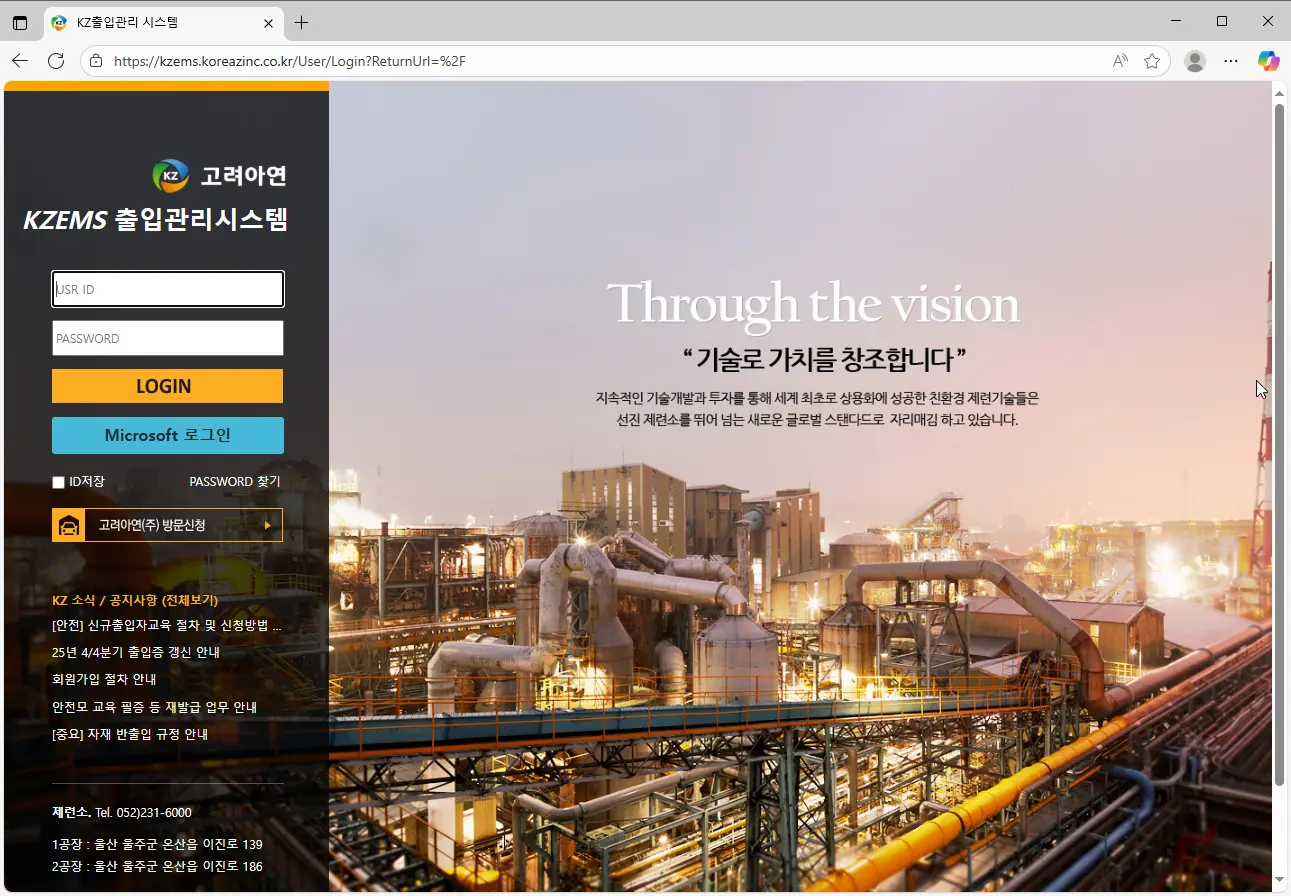
Task: Click the tab actions icon top-left
Action: (20, 21)
